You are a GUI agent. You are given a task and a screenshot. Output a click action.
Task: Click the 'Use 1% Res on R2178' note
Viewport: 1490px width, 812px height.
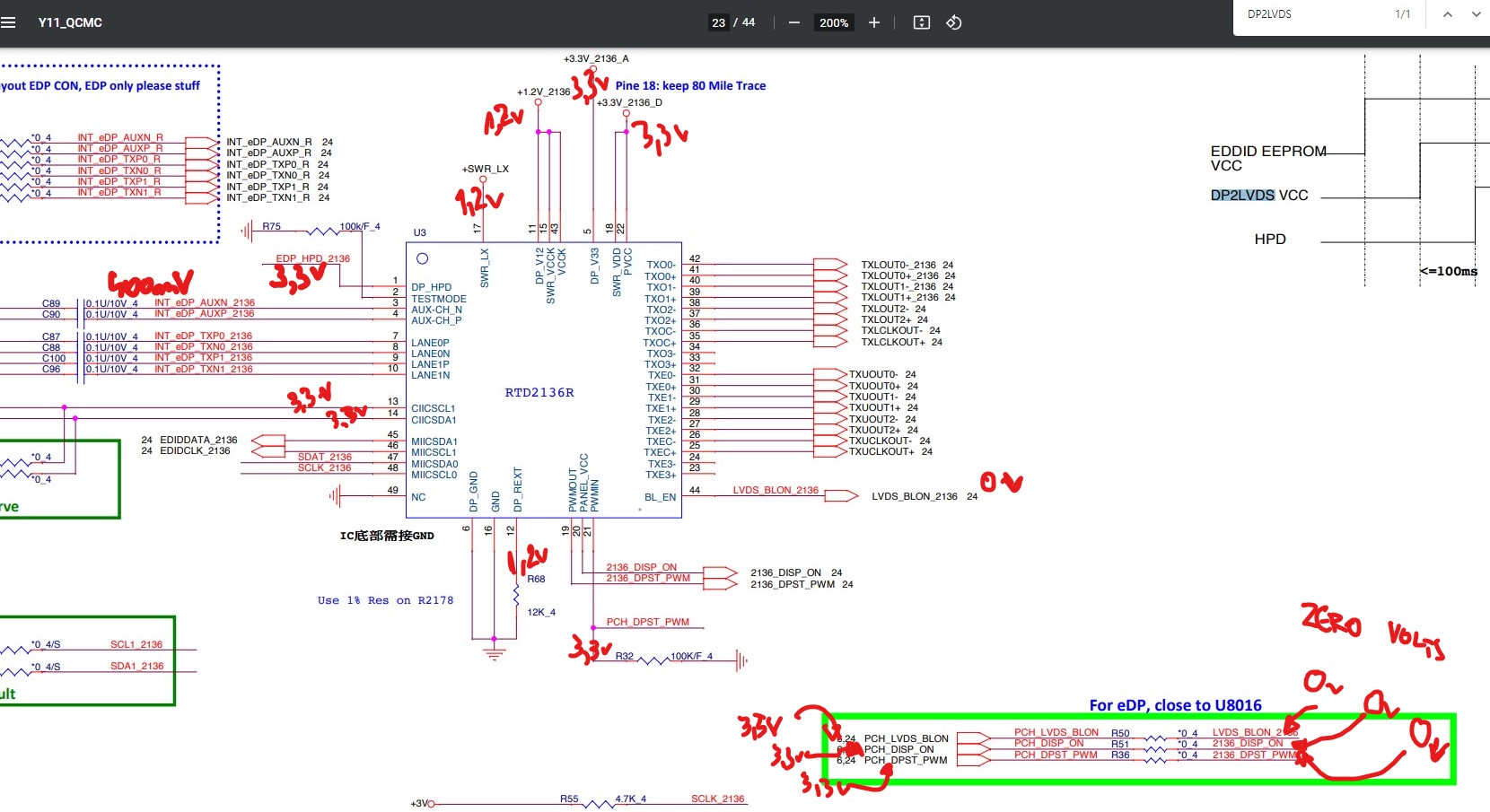385,600
